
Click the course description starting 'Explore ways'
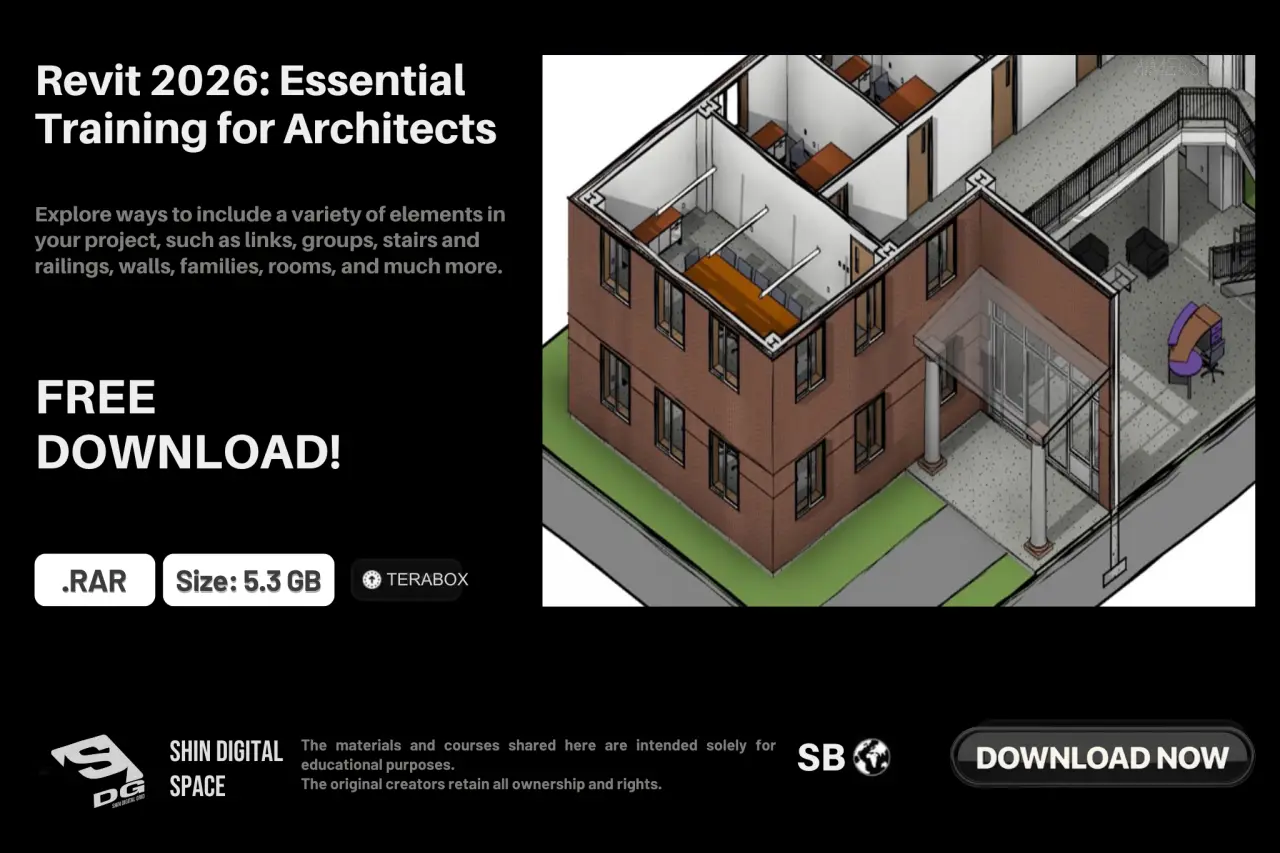point(270,240)
